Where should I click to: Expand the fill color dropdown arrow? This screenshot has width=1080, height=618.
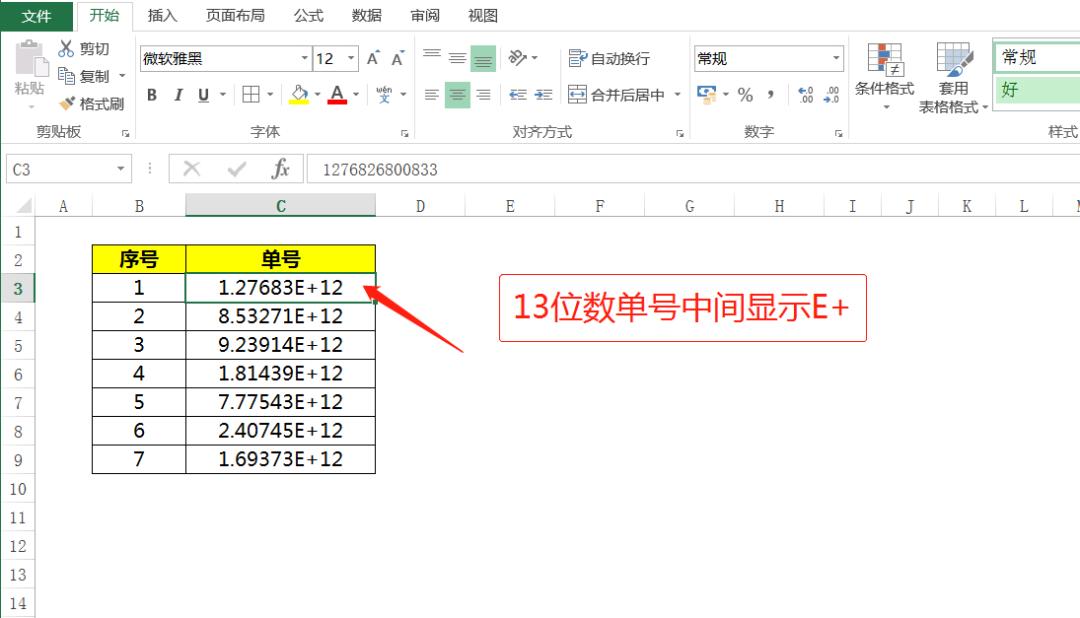tap(317, 94)
